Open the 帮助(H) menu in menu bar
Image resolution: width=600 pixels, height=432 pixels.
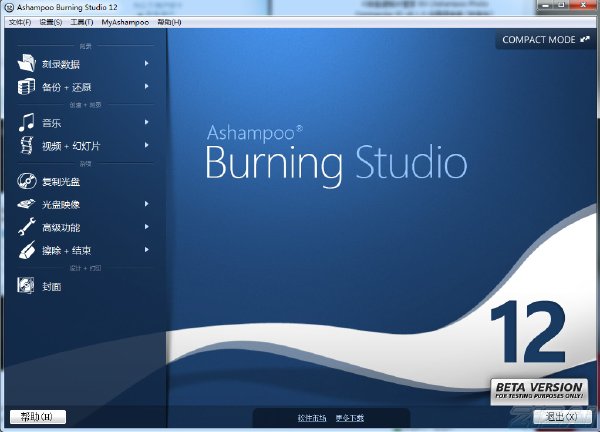pos(169,22)
